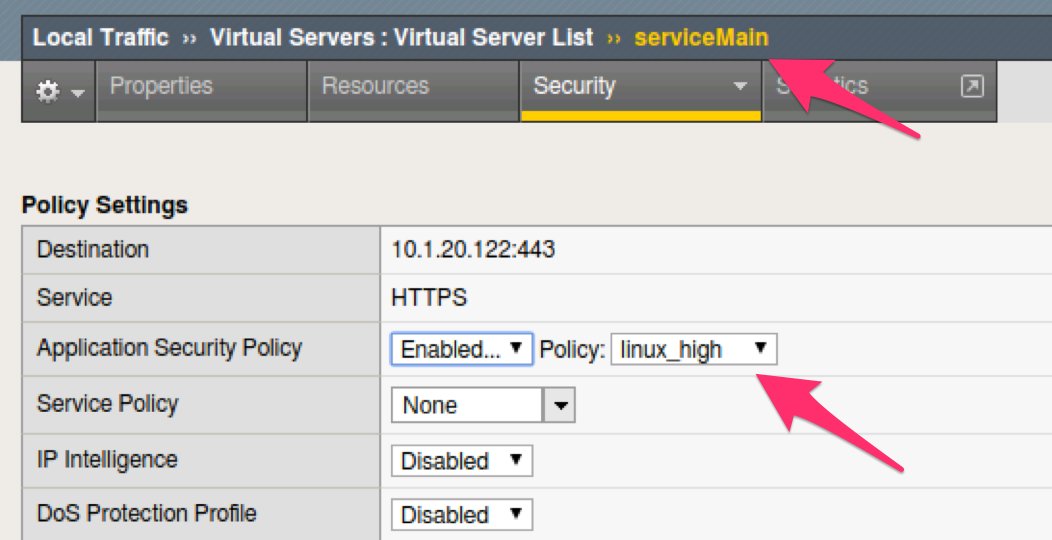Click the pop-out icon on Statistics tab
Image resolution: width=1052 pixels, height=540 pixels.
tap(971, 86)
